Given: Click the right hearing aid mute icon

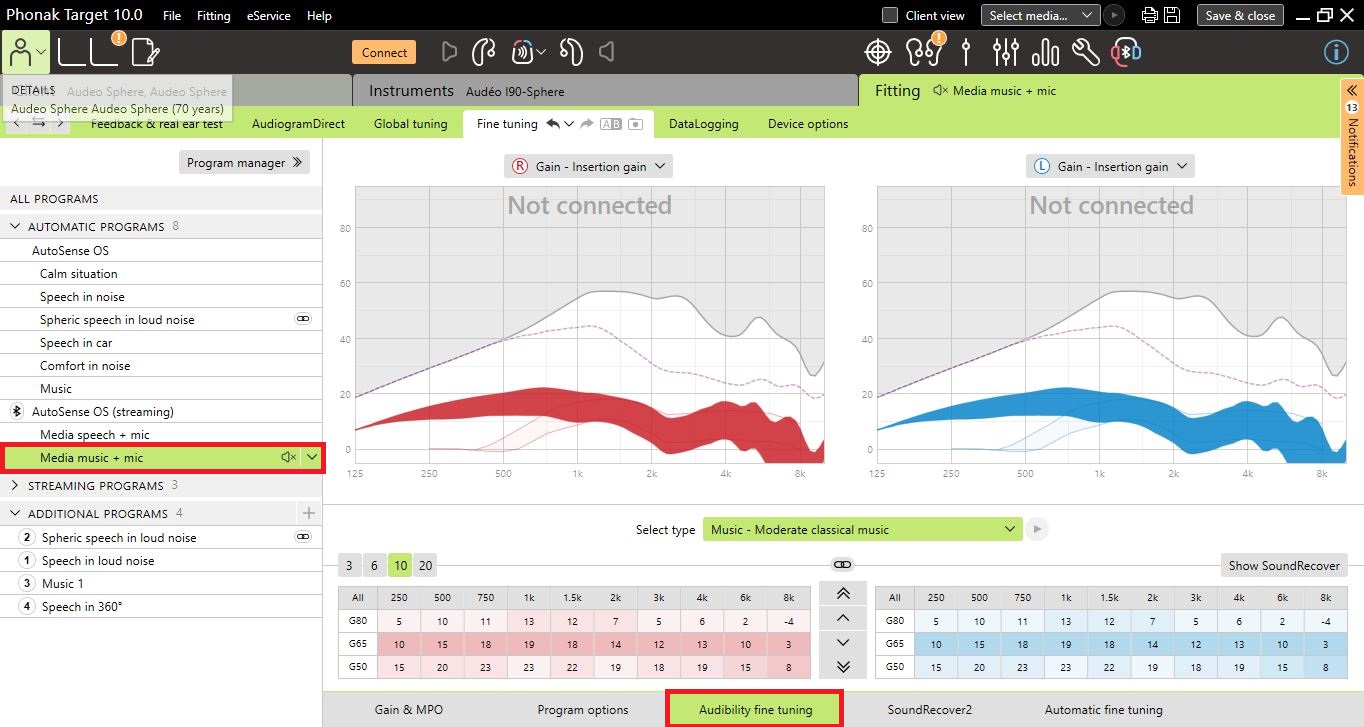Looking at the screenshot, I should (449, 52).
